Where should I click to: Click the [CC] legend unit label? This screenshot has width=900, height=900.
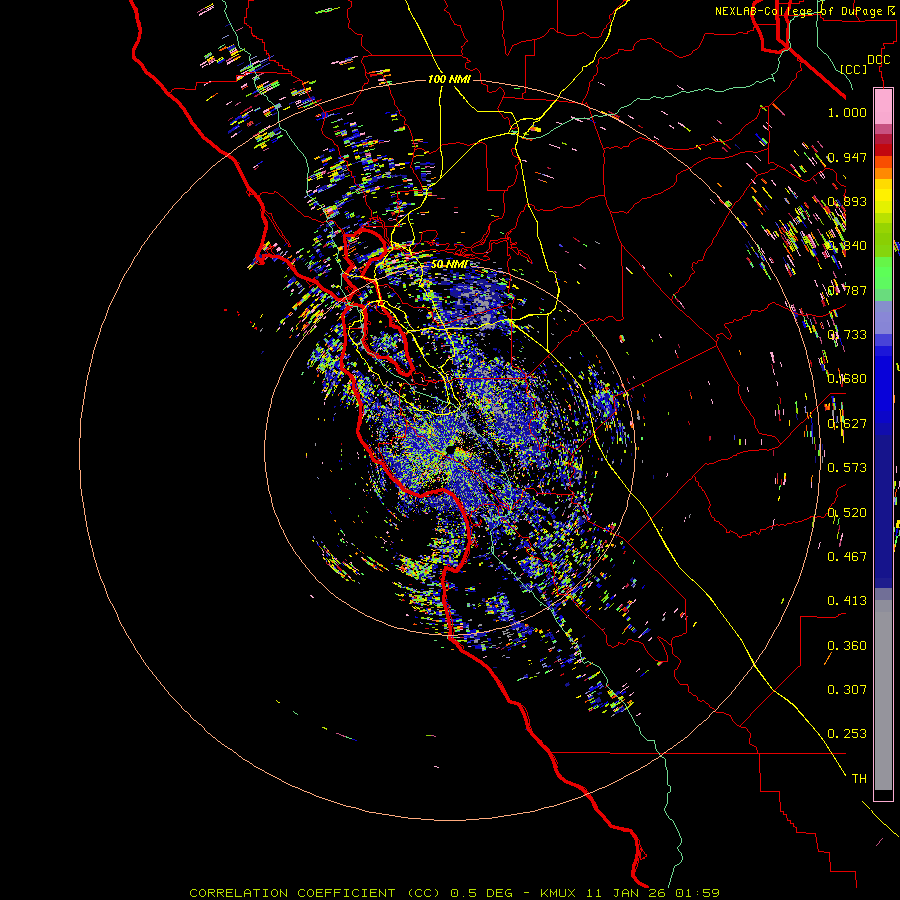854,69
